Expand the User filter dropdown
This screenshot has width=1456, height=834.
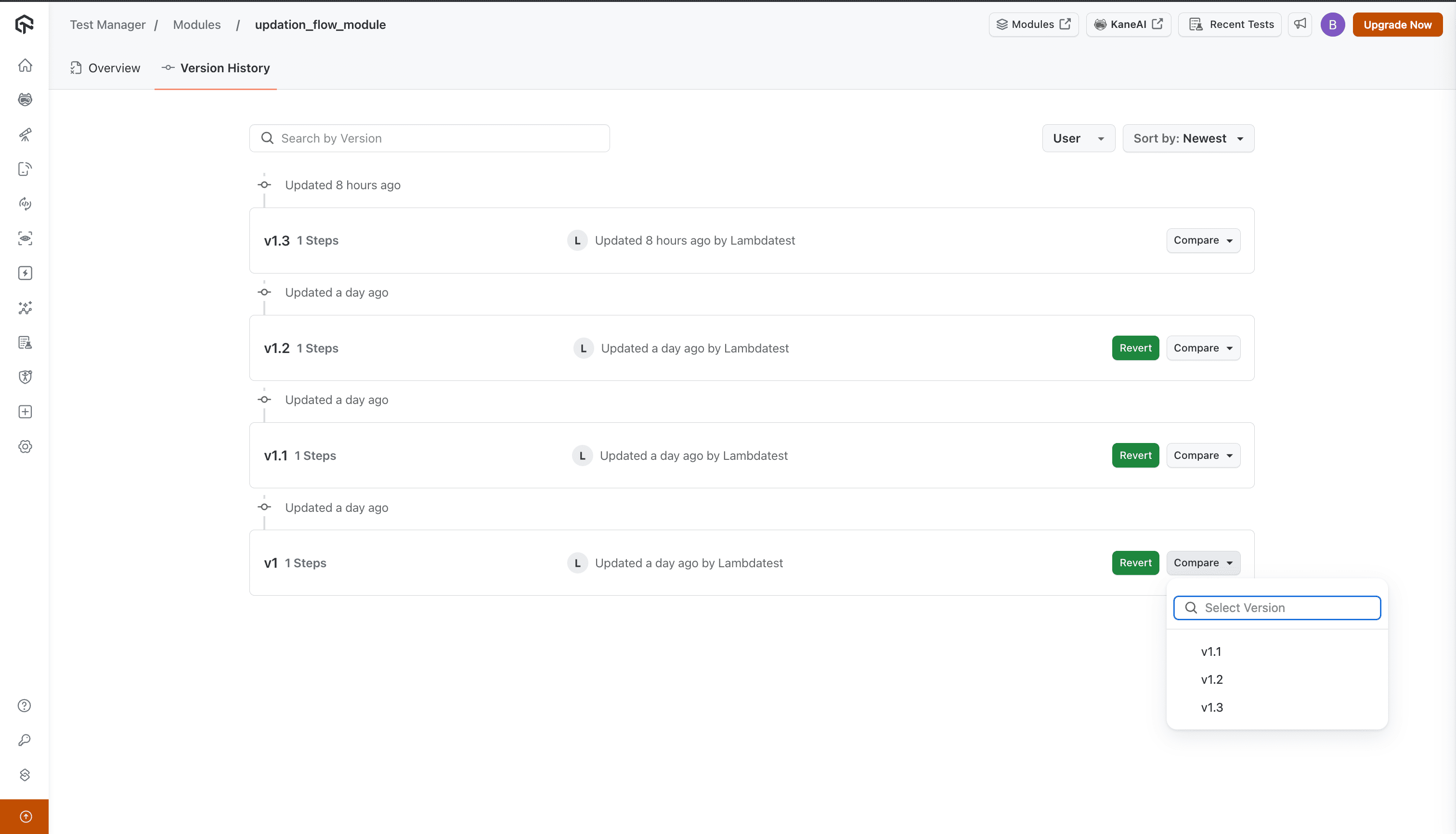(x=1078, y=138)
